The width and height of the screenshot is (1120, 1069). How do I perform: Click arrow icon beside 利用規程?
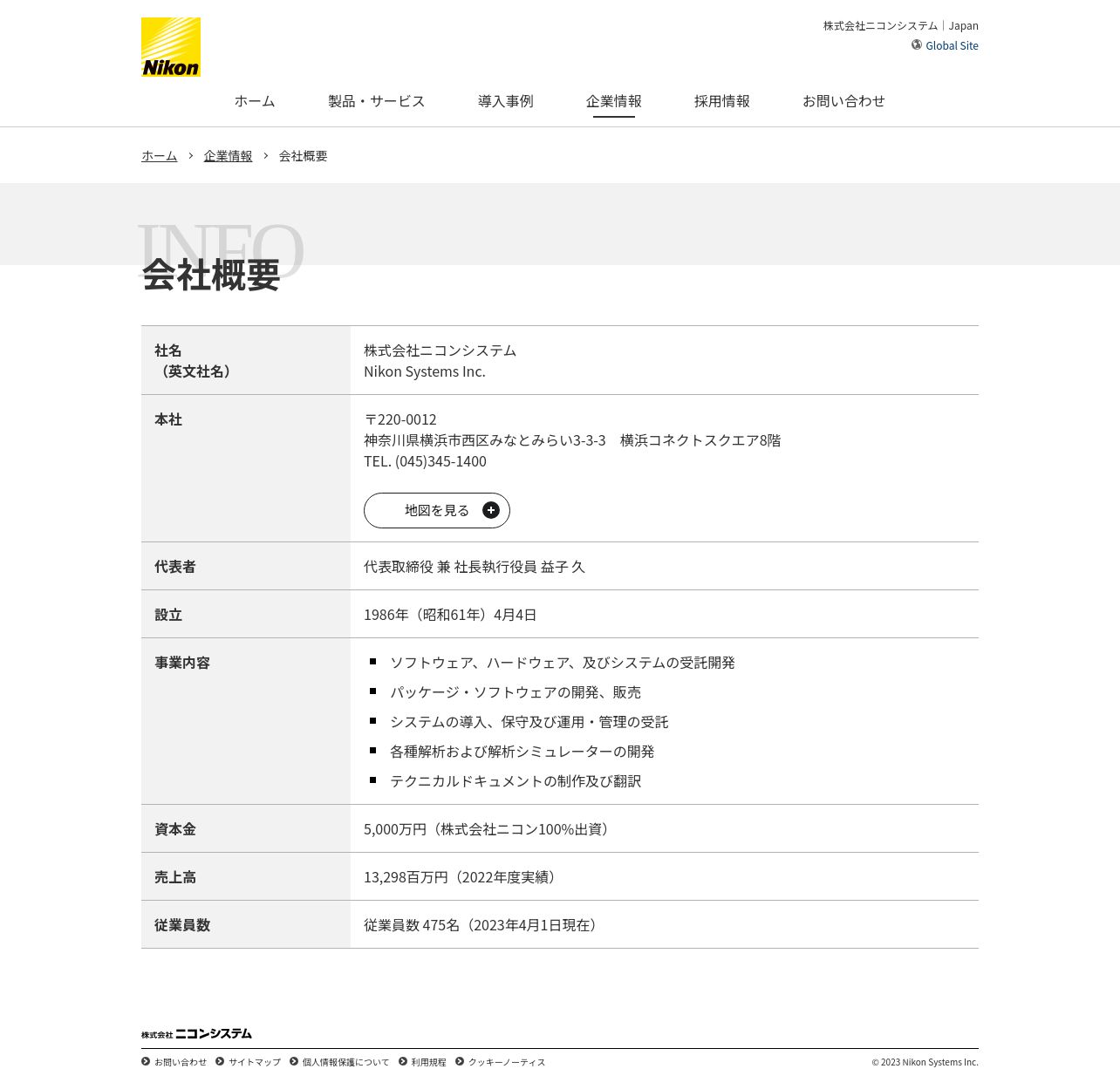click(403, 1061)
